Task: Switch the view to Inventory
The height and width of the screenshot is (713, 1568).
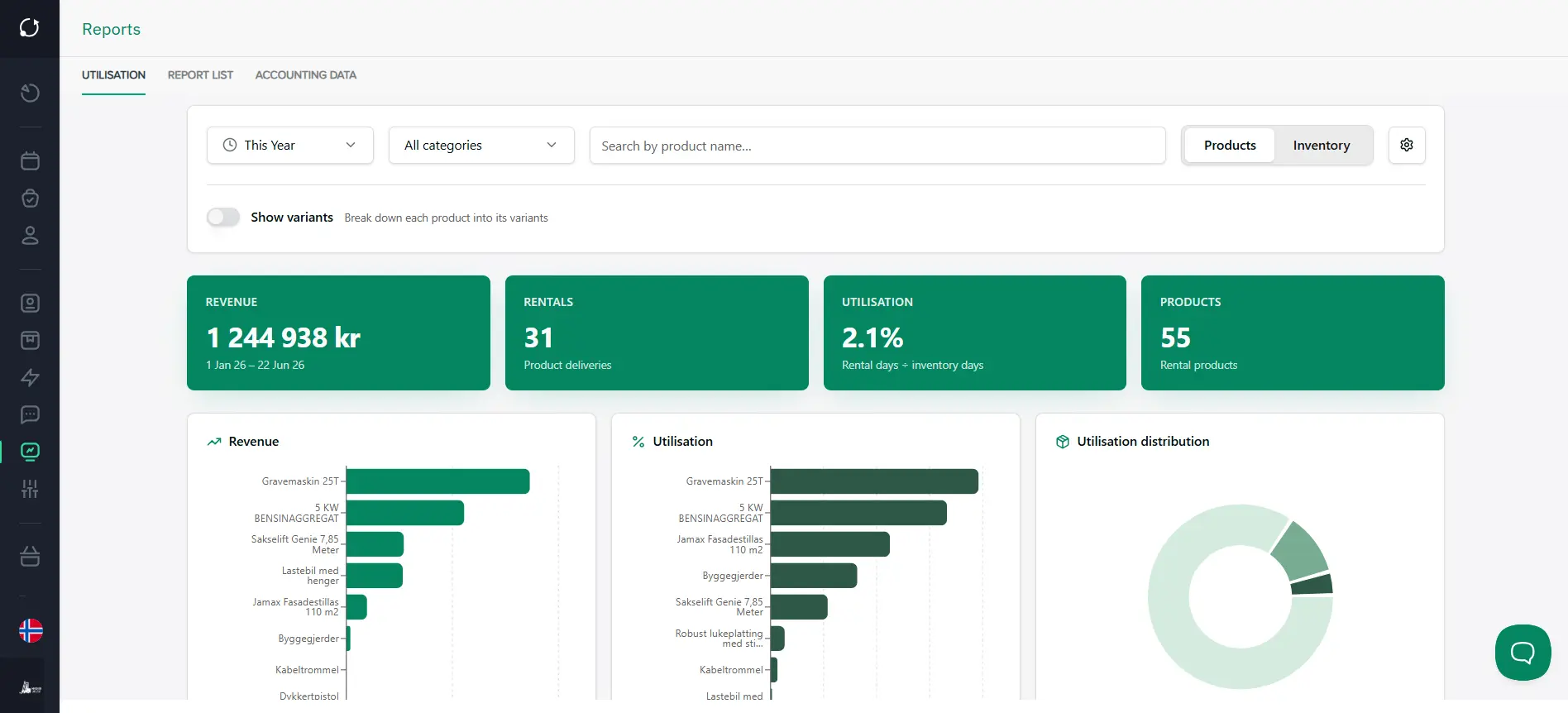Action: [x=1322, y=145]
